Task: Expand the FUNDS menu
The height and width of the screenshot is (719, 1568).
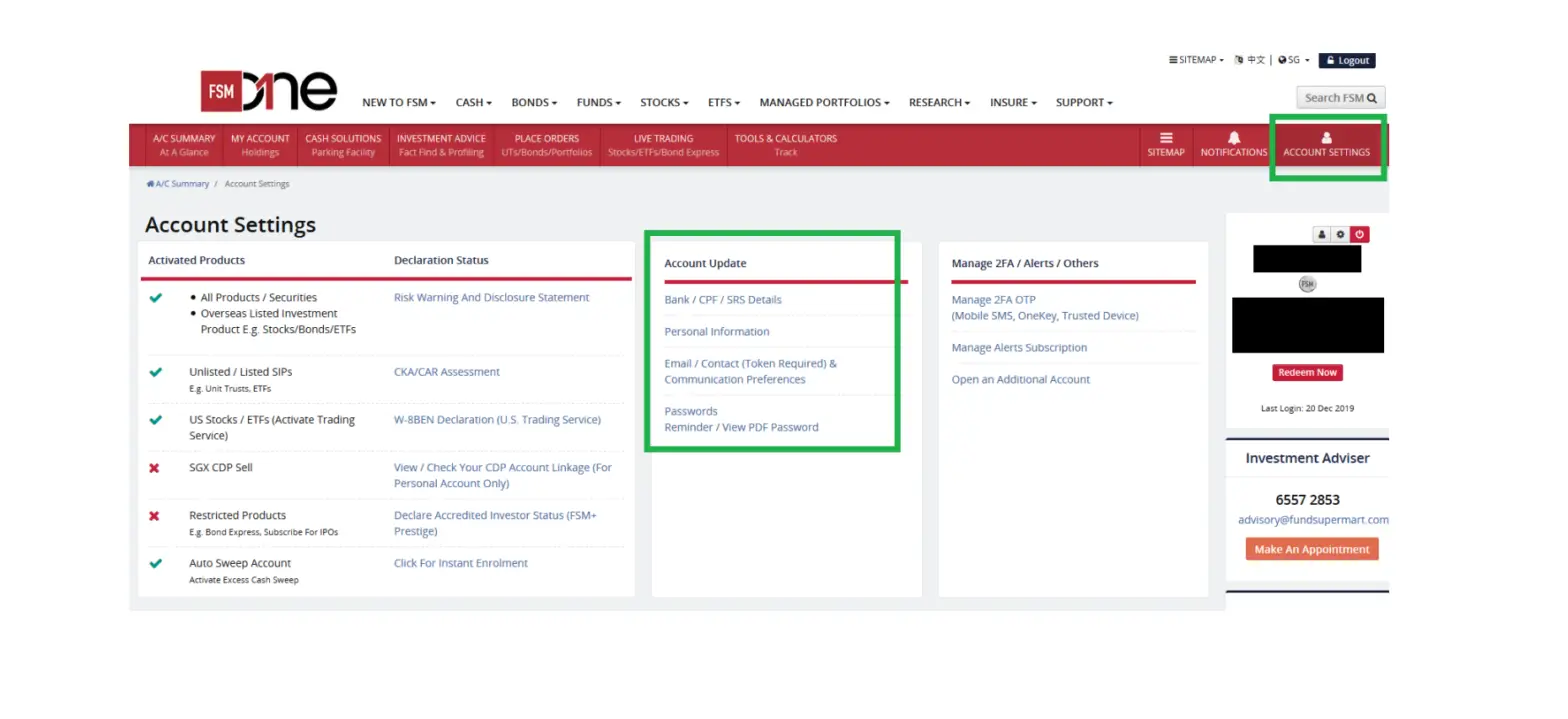Action: coord(599,102)
